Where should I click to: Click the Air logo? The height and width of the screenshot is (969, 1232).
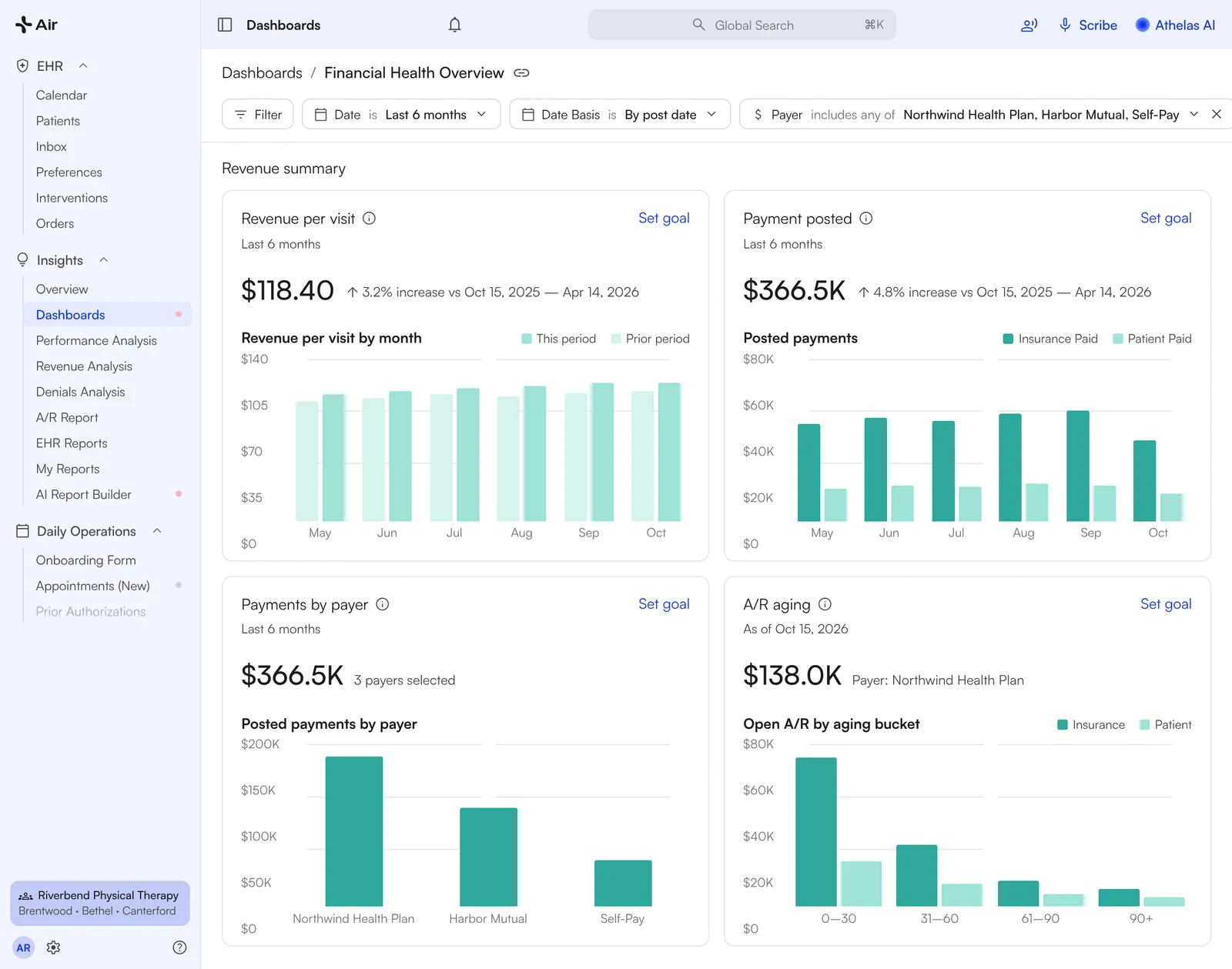[x=36, y=25]
